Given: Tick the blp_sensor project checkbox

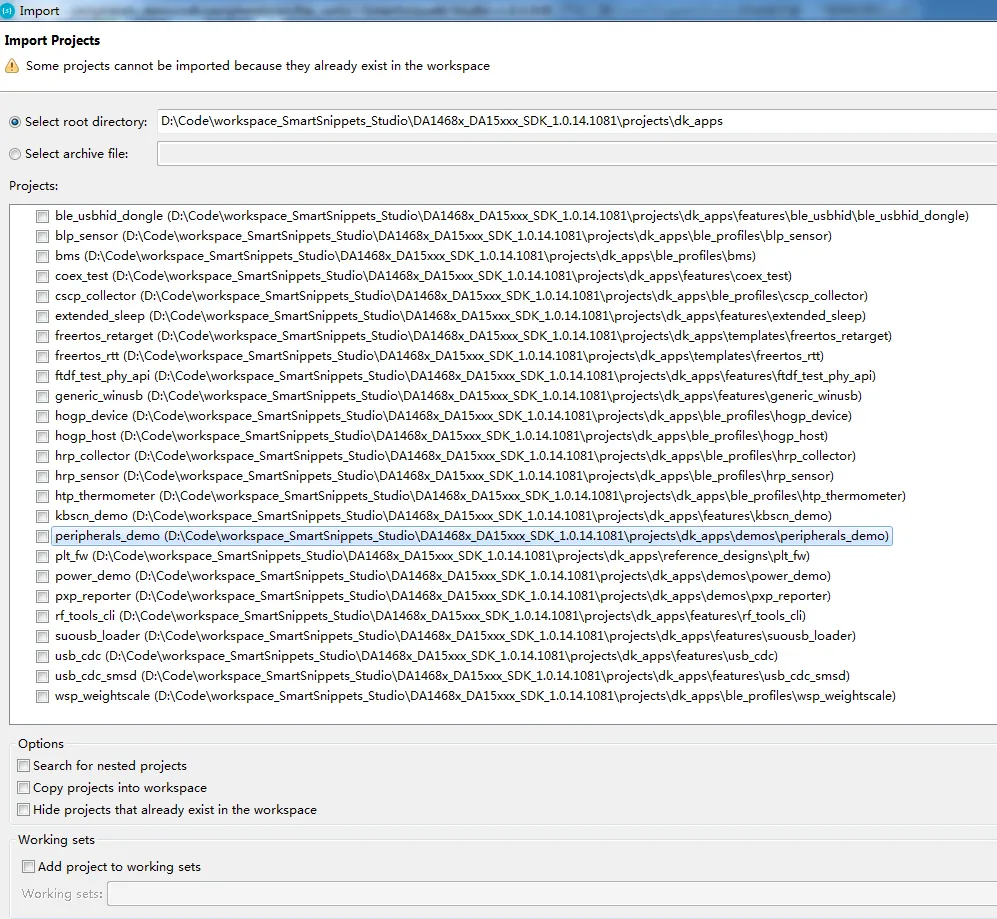Looking at the screenshot, I should 42,236.
